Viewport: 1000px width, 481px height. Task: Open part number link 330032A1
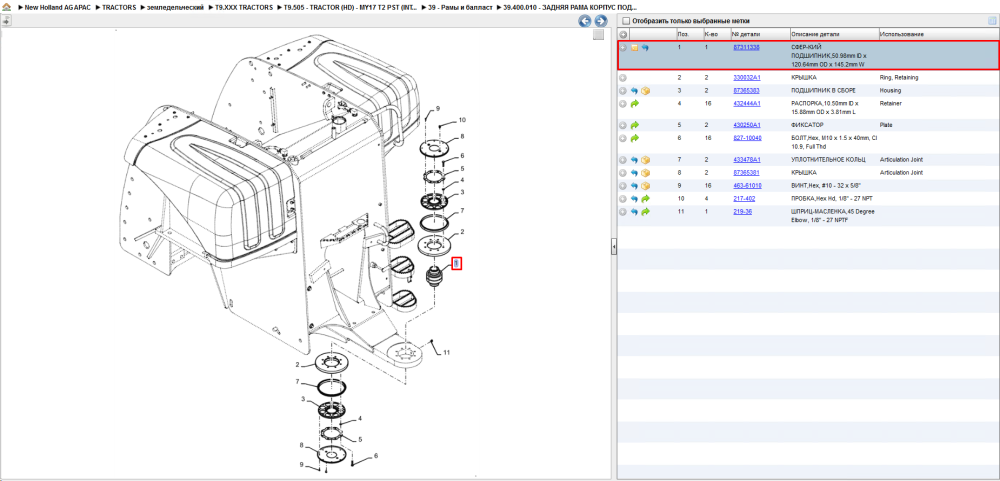(x=746, y=78)
